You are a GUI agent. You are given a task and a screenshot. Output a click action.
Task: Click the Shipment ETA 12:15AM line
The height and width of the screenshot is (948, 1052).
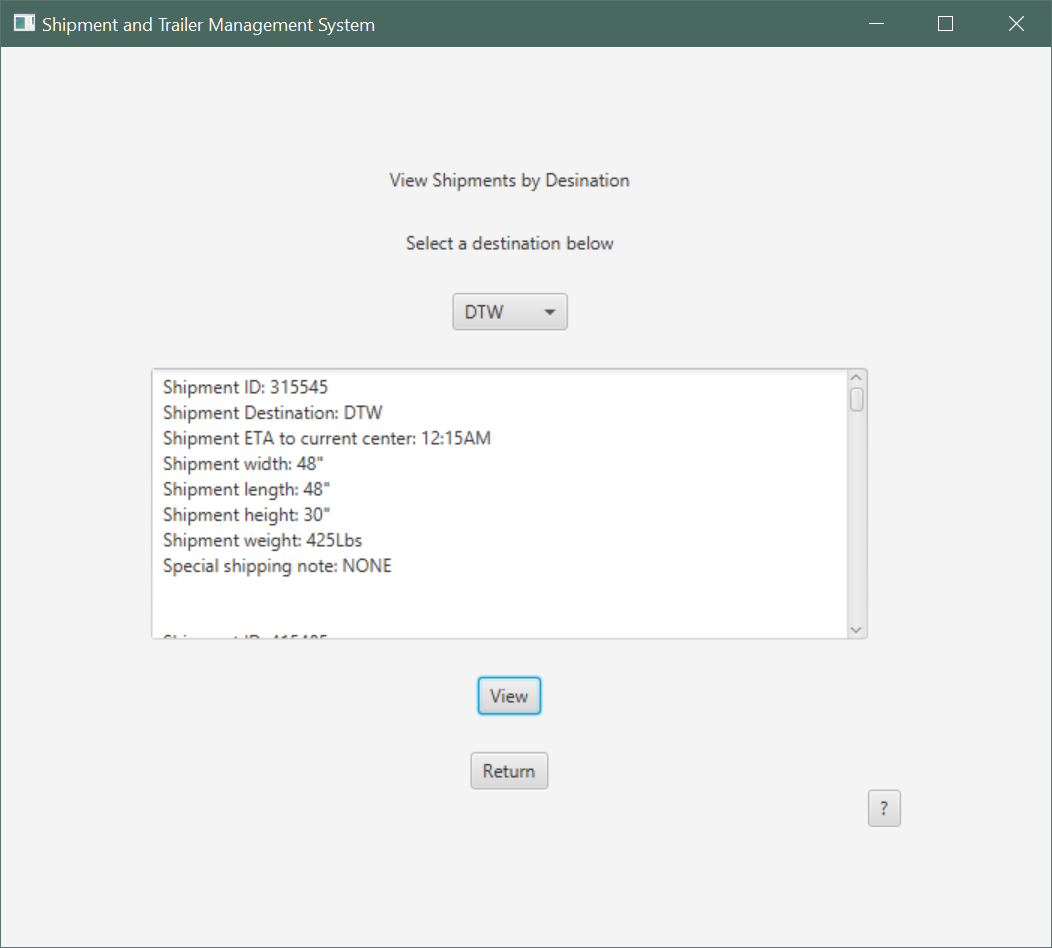[326, 438]
